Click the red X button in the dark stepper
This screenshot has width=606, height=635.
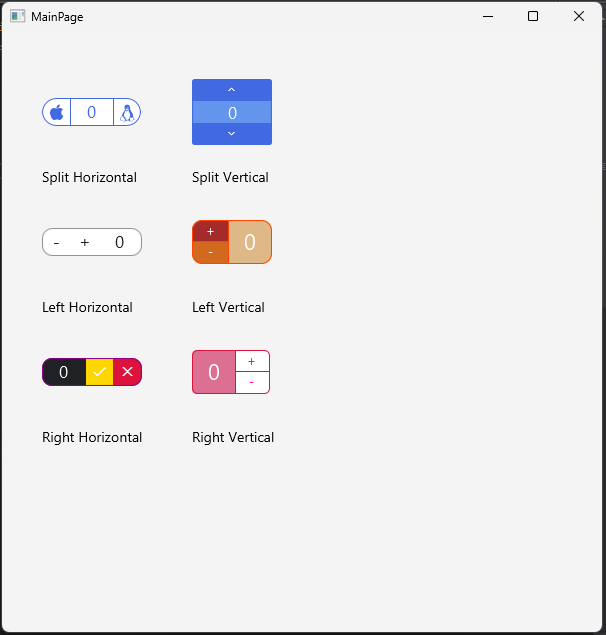pos(128,372)
